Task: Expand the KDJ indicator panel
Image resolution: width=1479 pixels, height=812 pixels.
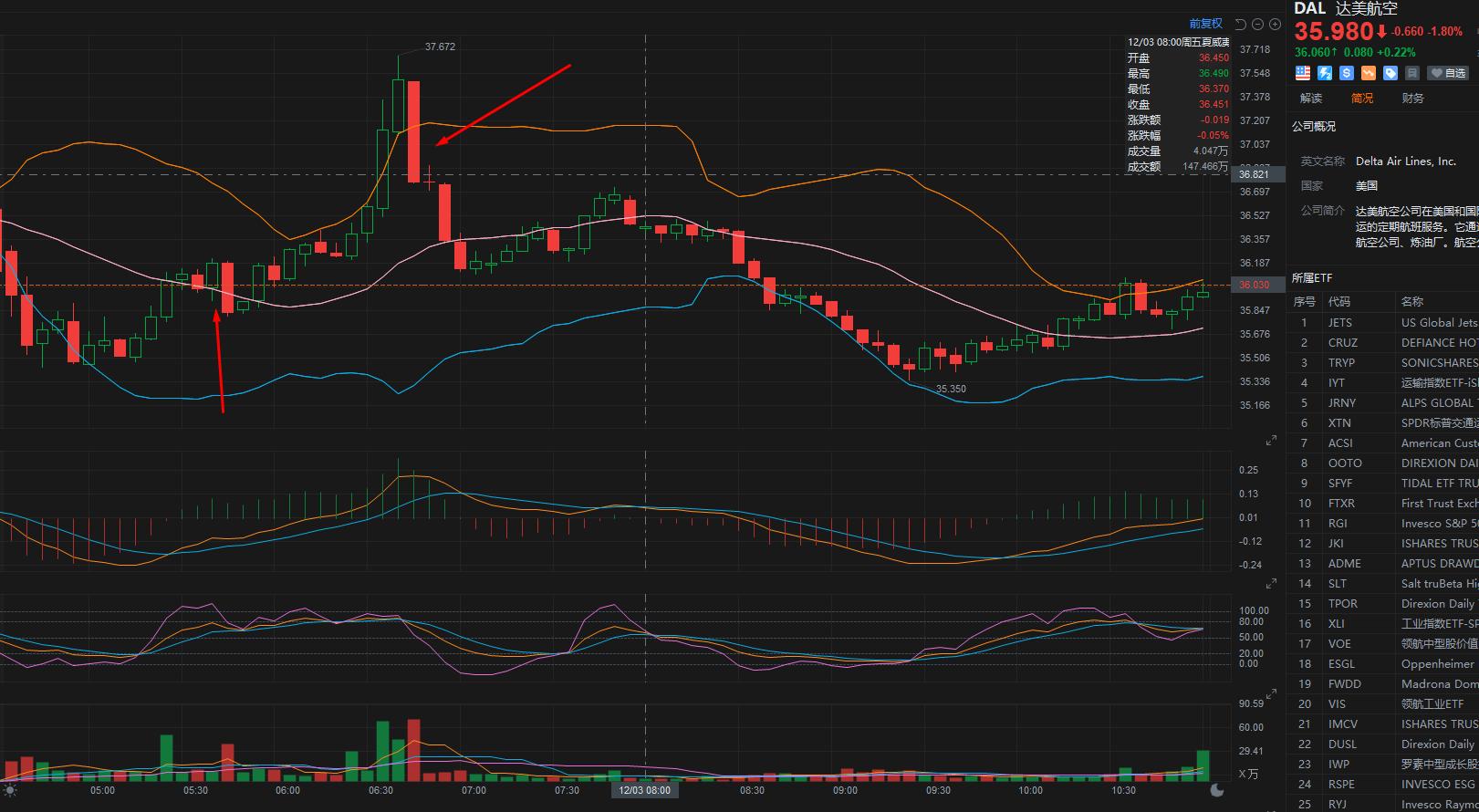Action: [1271, 583]
